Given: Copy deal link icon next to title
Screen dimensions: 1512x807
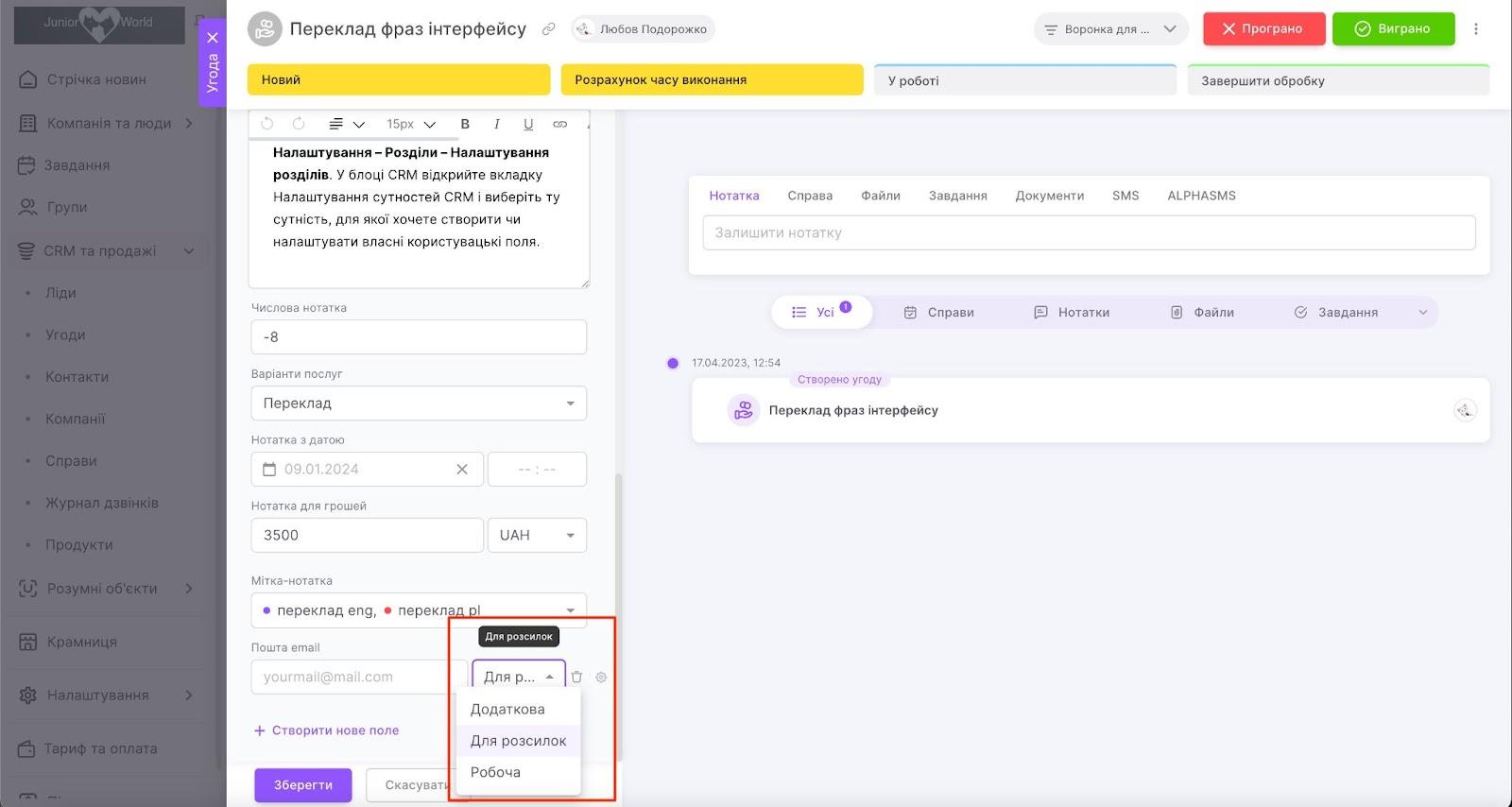Looking at the screenshot, I should [548, 29].
